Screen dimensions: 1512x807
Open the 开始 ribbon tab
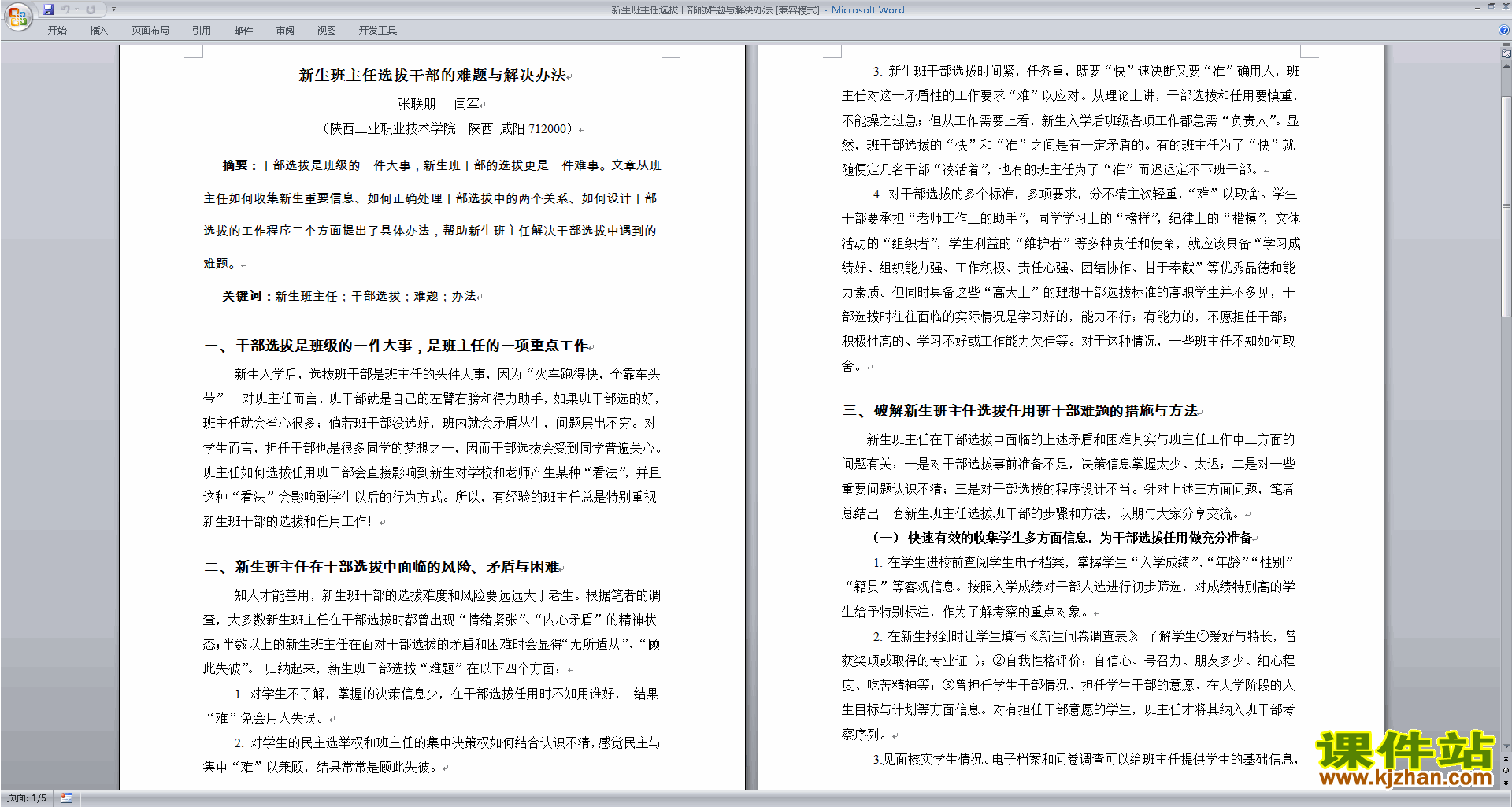coord(57,31)
